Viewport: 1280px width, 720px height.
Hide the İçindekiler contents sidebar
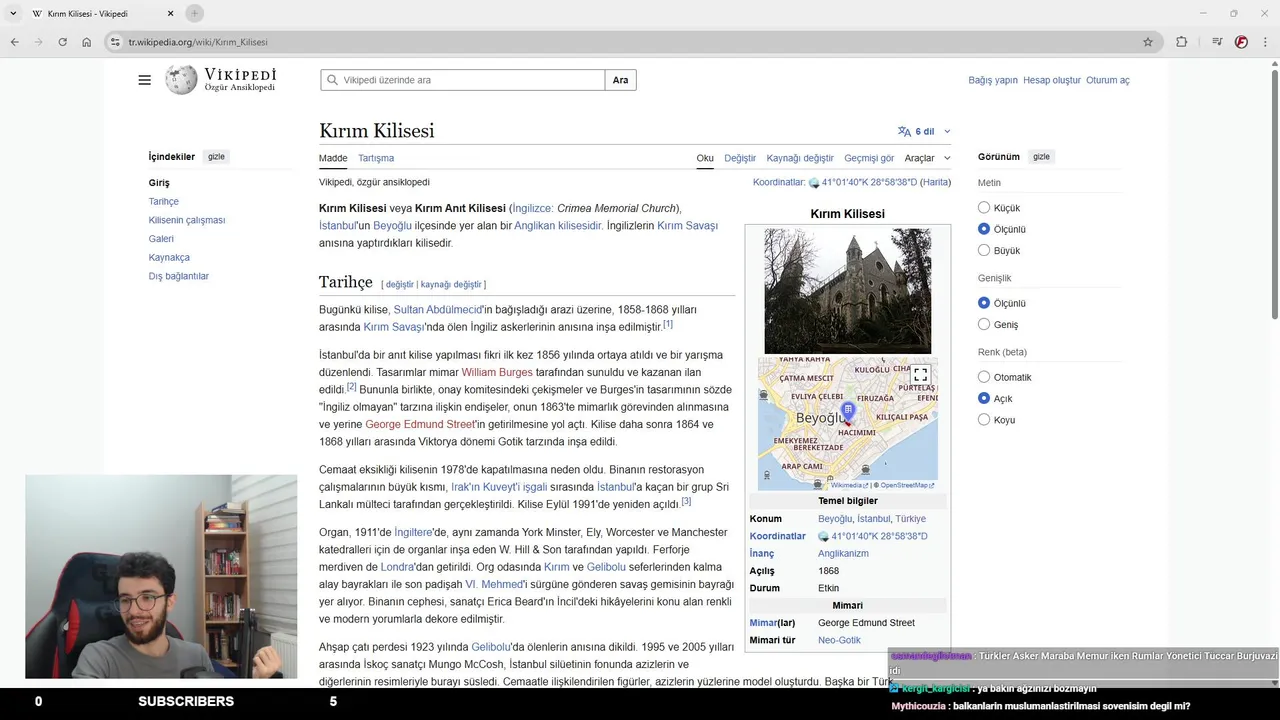216,157
